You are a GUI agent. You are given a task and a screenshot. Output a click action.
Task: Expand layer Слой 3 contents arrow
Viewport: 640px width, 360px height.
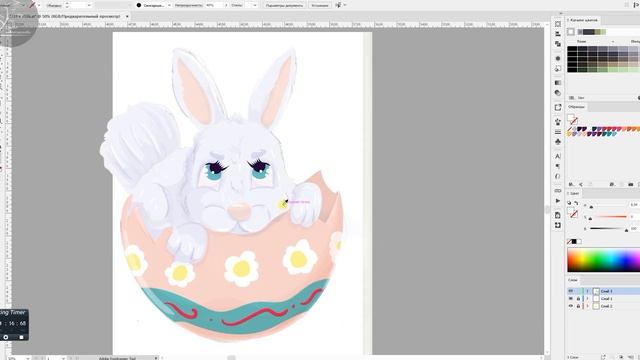(588, 291)
